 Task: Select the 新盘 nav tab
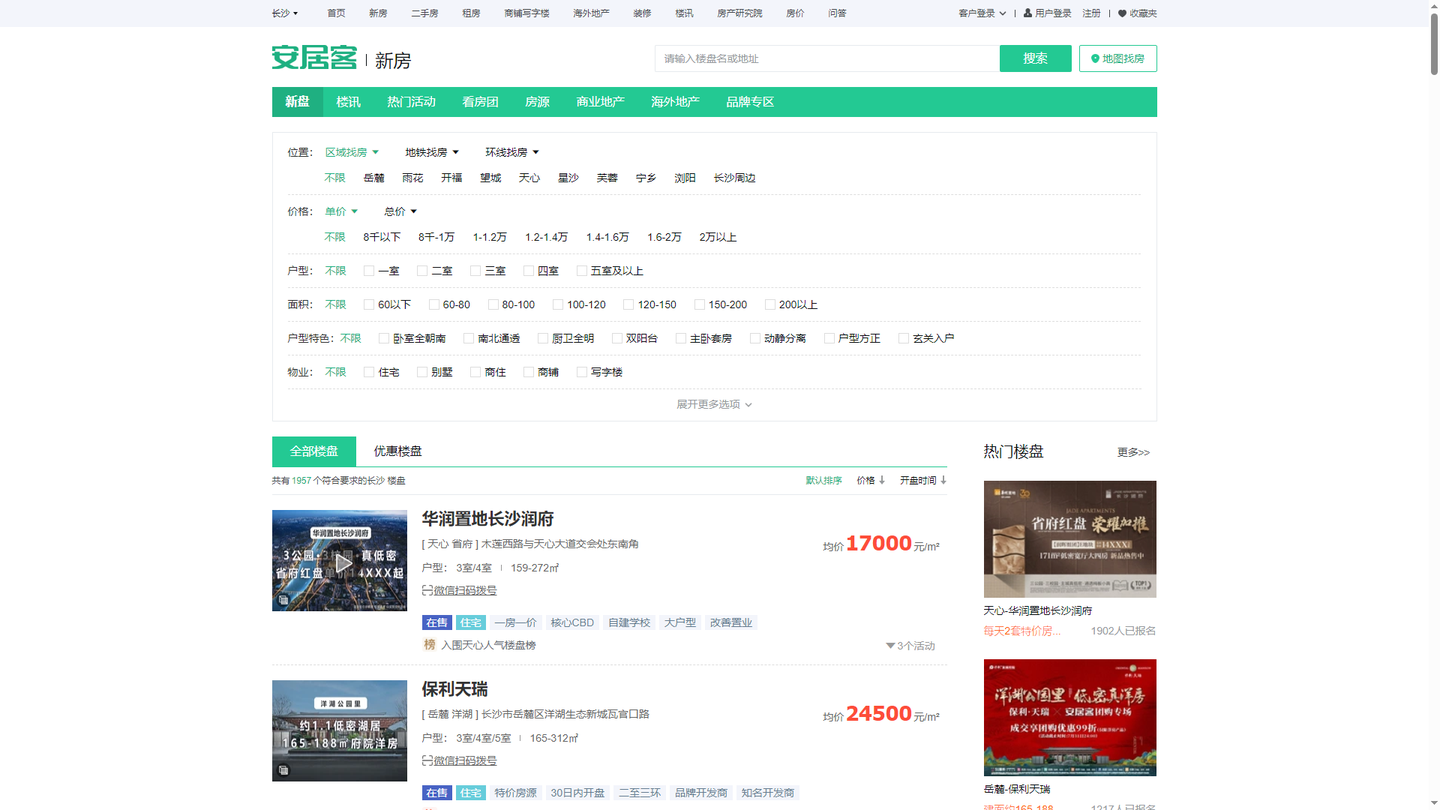297,102
